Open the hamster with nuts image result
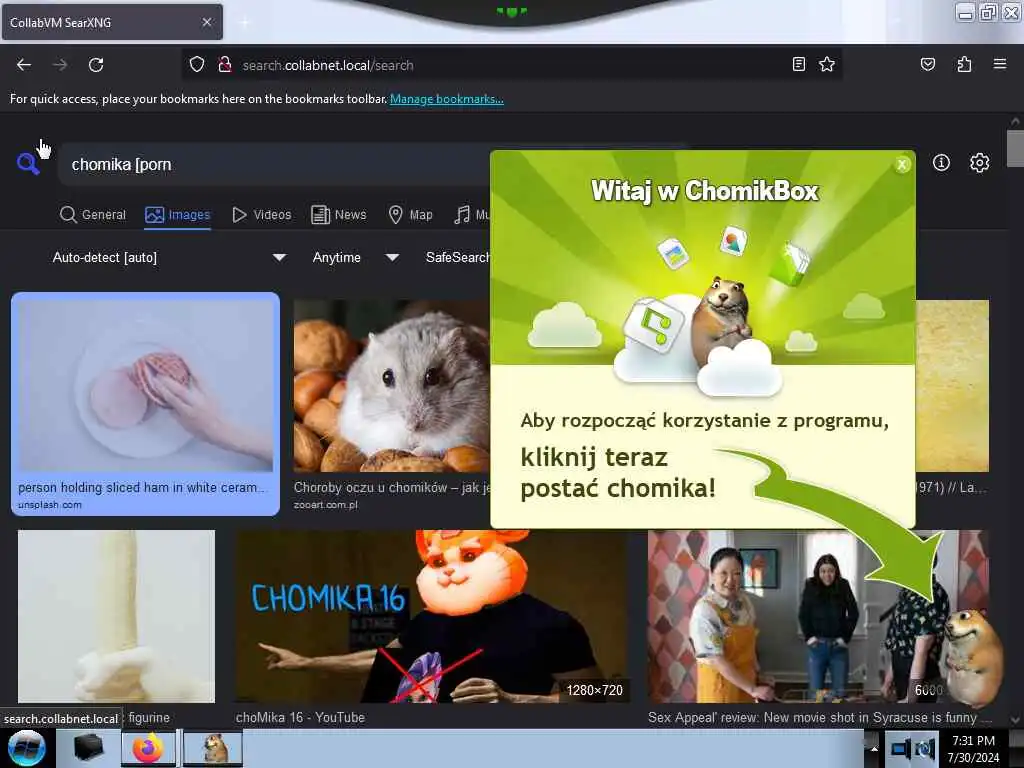1024x768 pixels. (x=391, y=385)
